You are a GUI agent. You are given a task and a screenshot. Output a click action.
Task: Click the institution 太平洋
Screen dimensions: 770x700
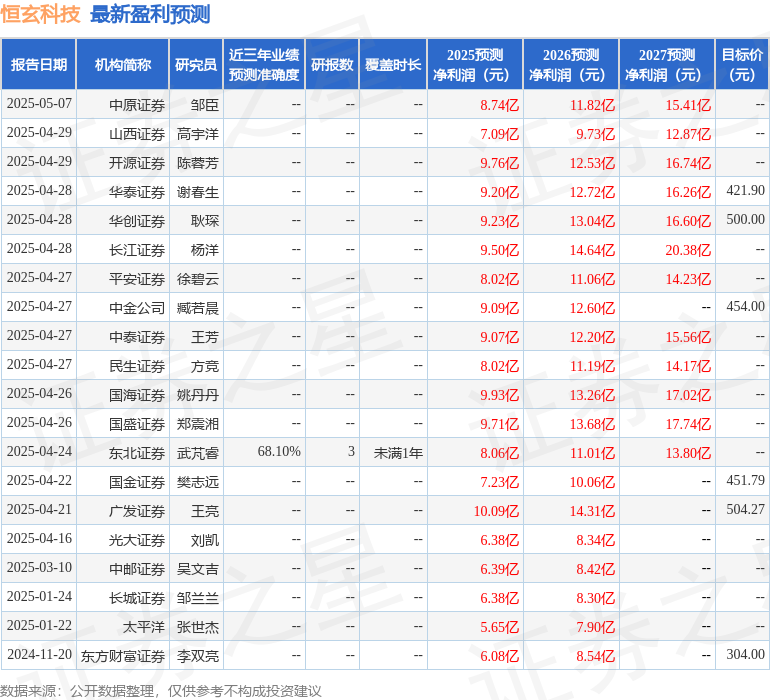143,627
